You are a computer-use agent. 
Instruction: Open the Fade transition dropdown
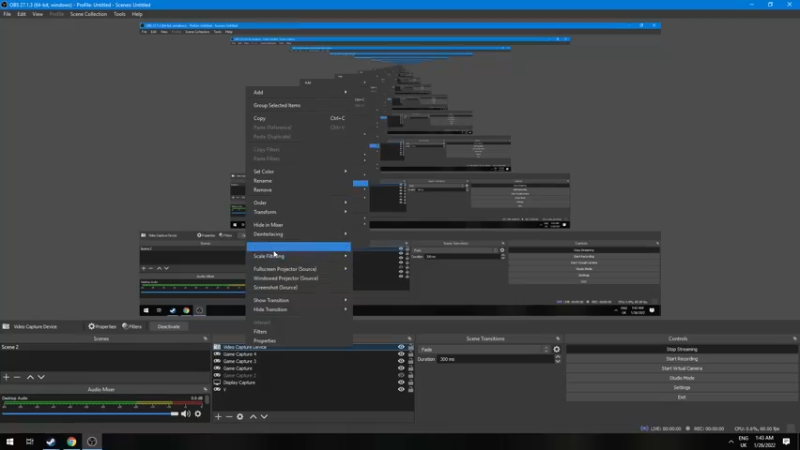point(484,349)
